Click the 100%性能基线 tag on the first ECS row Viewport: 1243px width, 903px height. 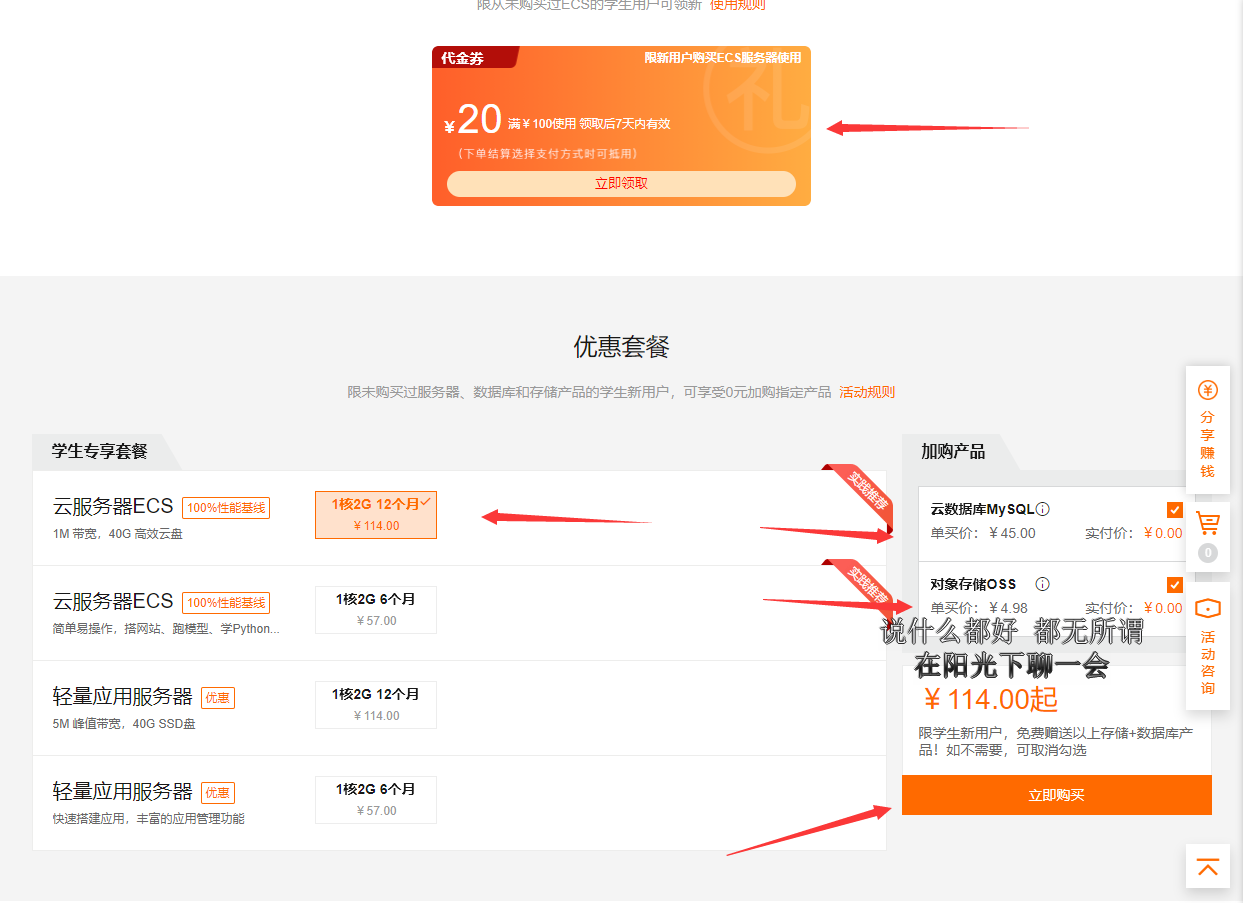point(226,508)
